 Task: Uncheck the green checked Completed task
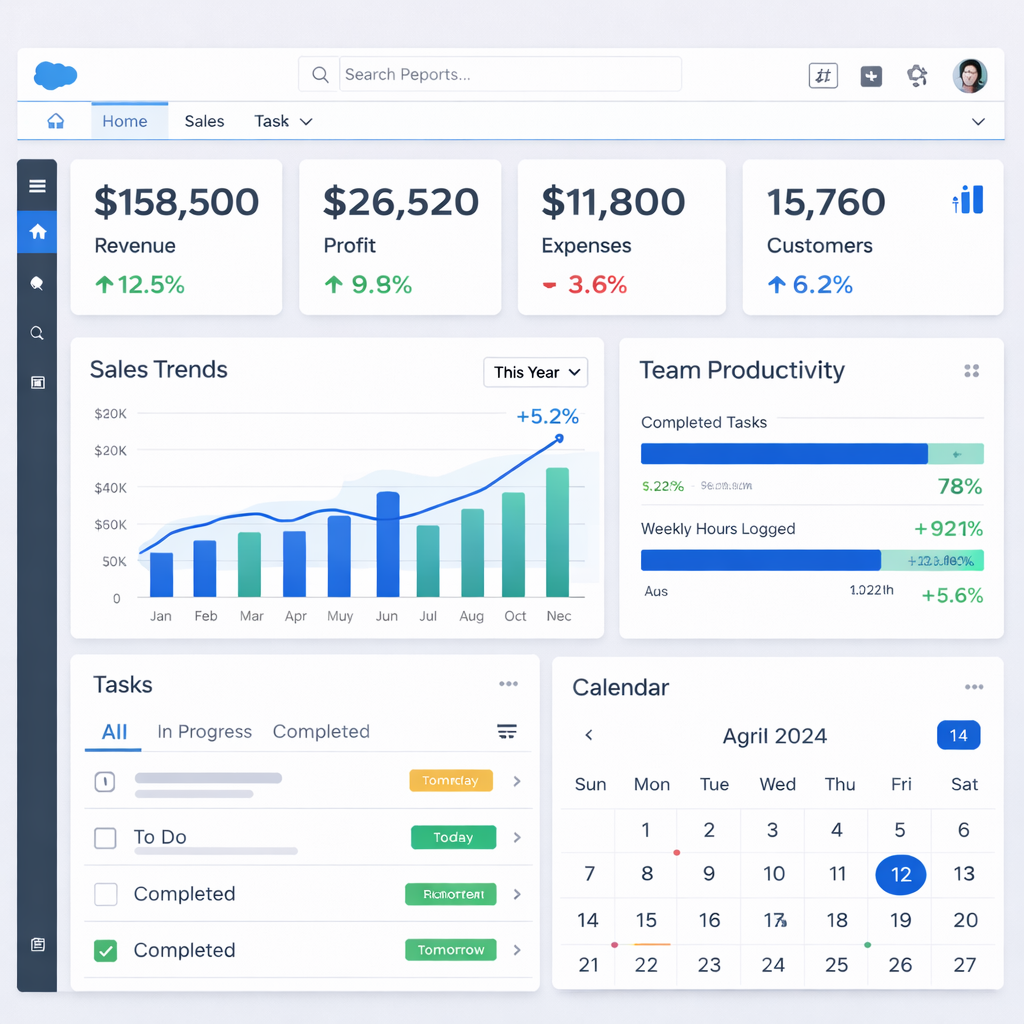tap(105, 951)
